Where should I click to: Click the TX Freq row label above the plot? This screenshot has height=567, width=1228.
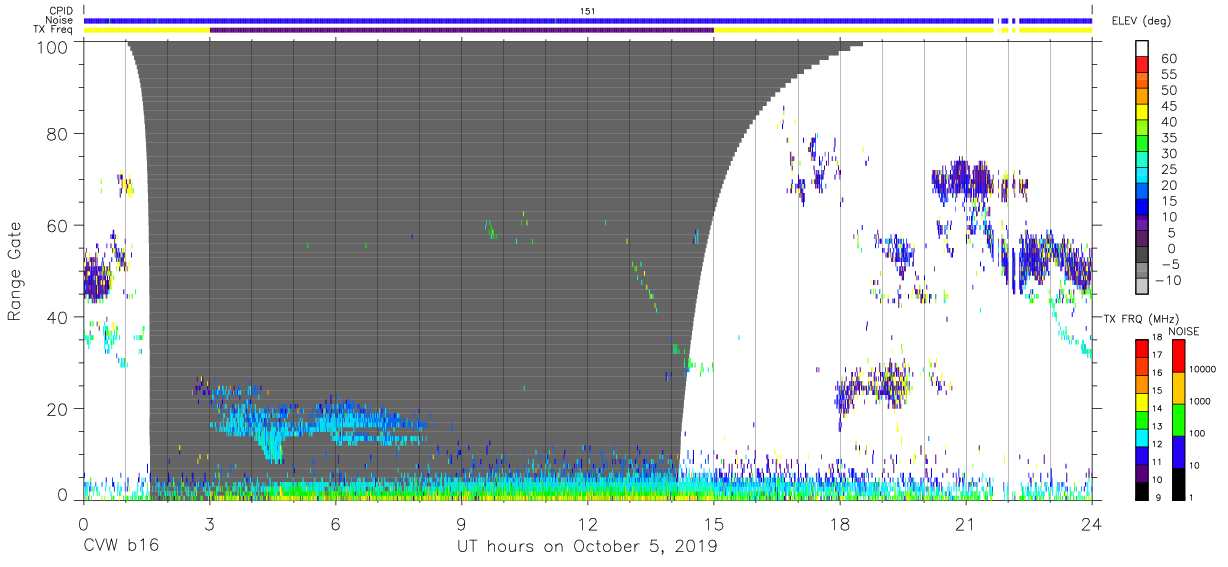pos(54,30)
